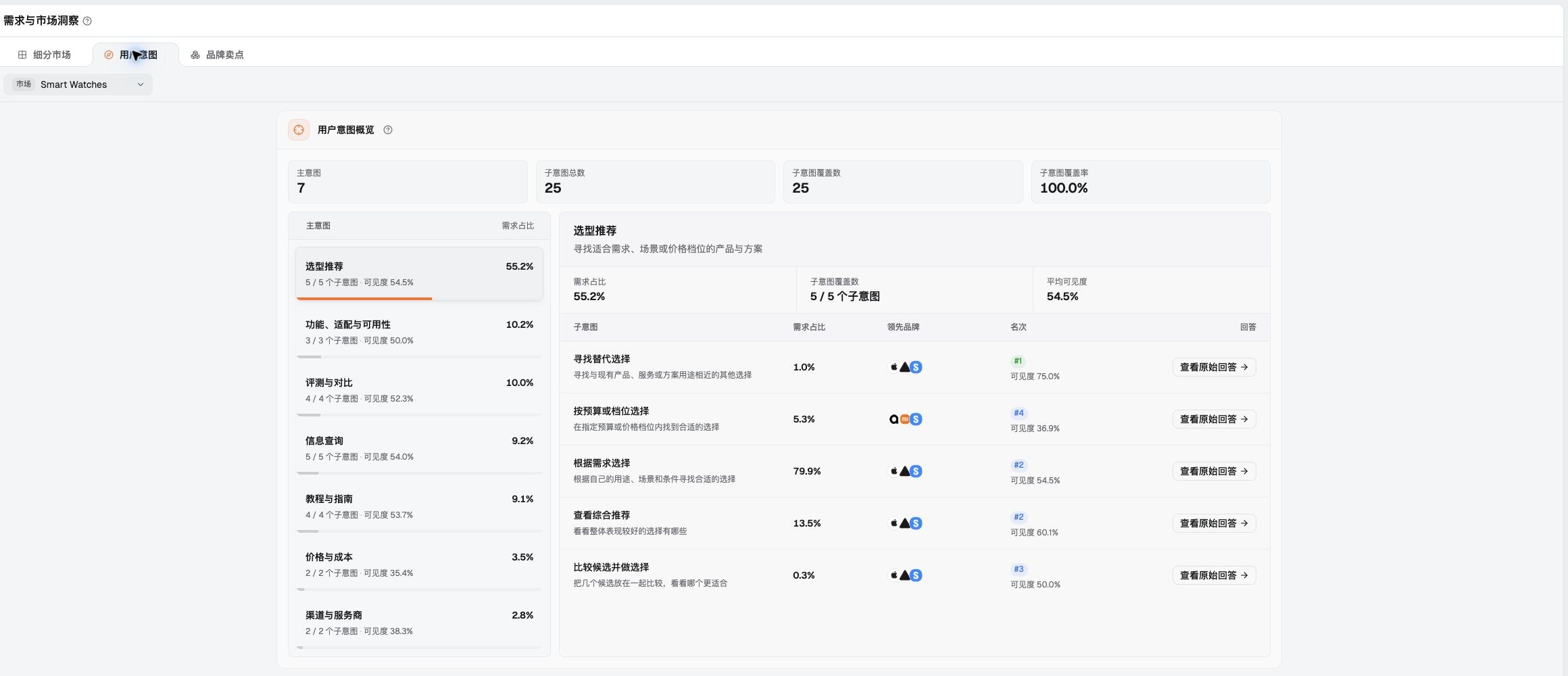The width and height of the screenshot is (1568, 676).
Task: Click the orange target icon beside 用户意图概览
Action: pyautogui.click(x=299, y=130)
